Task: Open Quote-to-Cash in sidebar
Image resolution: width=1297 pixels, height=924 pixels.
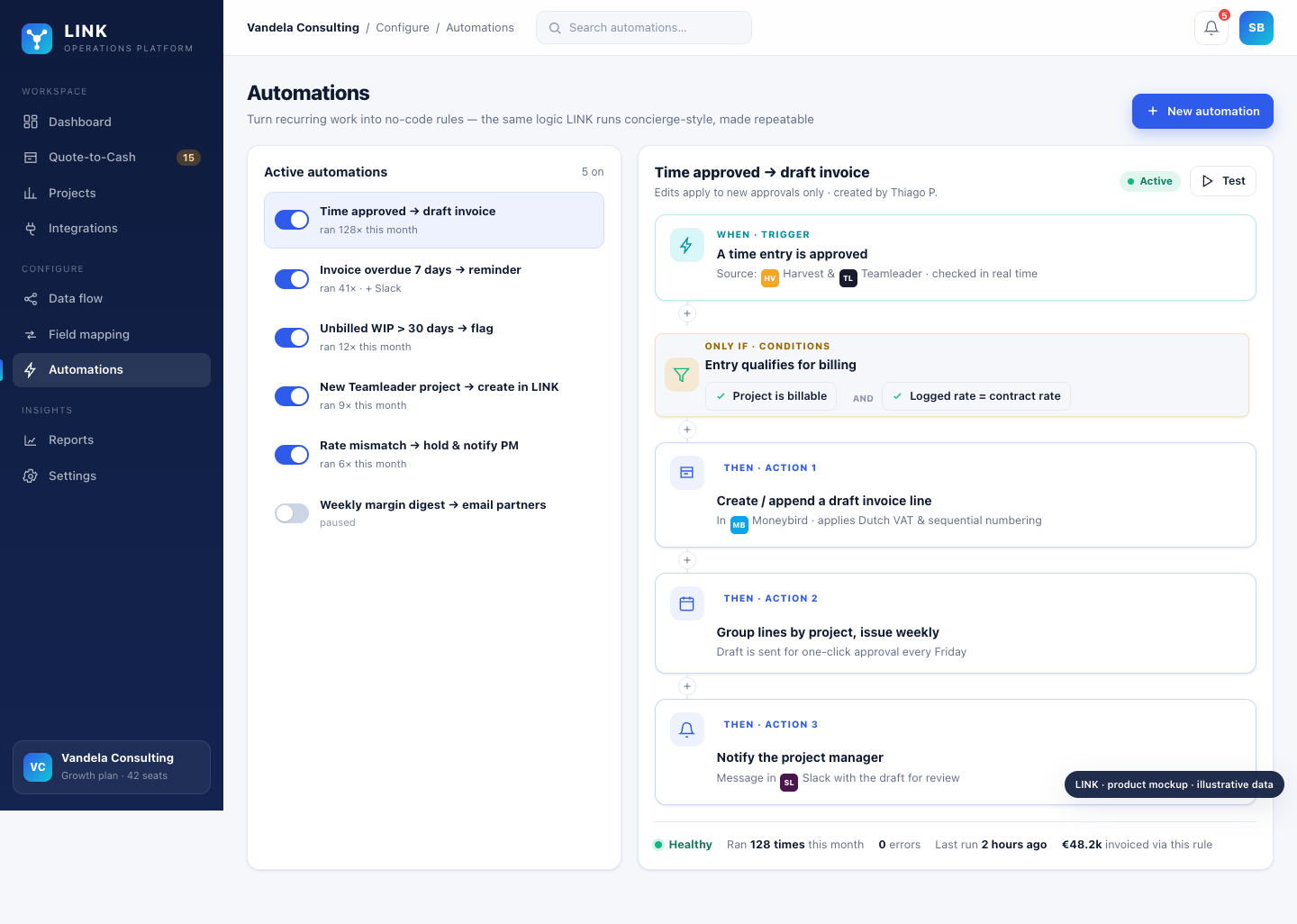Action: (x=112, y=158)
